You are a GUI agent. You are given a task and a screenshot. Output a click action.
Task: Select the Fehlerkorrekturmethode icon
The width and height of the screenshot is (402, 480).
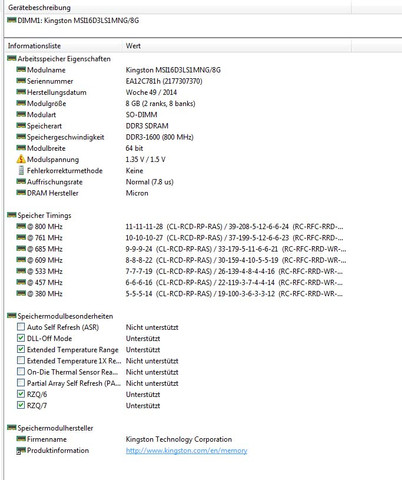(x=21, y=170)
